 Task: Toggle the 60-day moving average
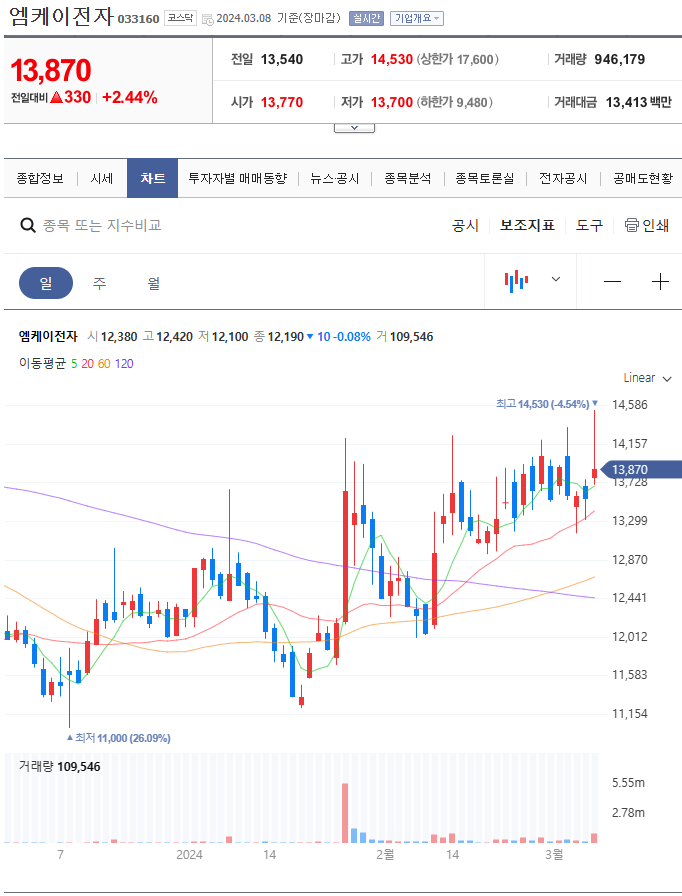click(103, 363)
